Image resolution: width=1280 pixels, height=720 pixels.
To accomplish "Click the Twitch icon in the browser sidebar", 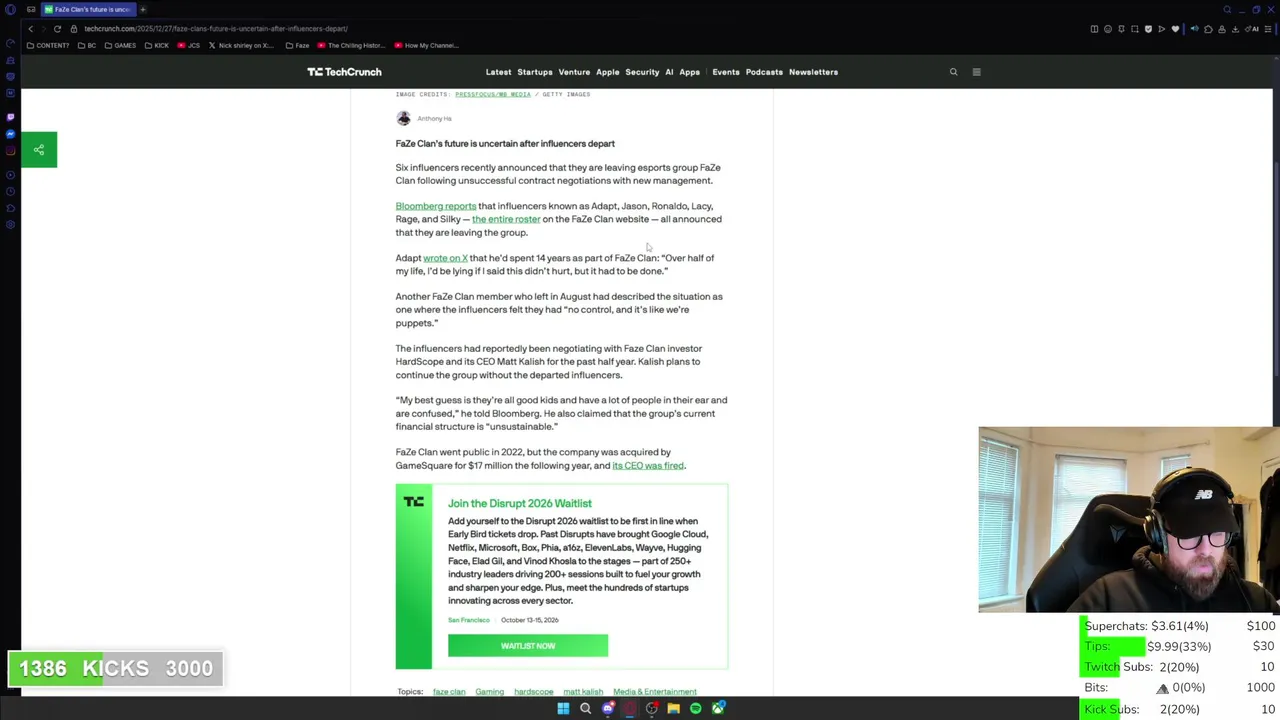I will pyautogui.click(x=10, y=116).
